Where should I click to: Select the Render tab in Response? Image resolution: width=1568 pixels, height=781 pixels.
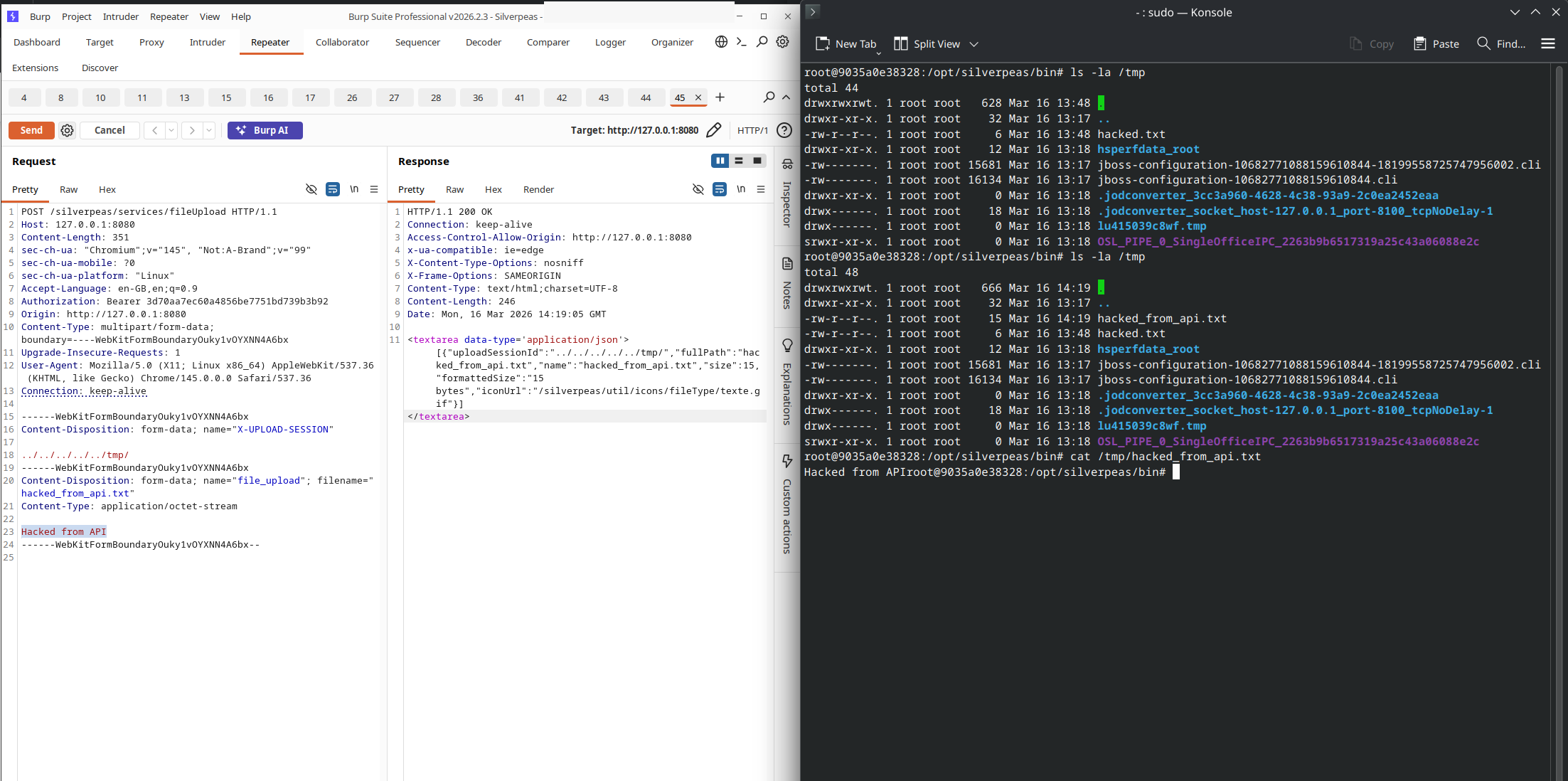538,189
